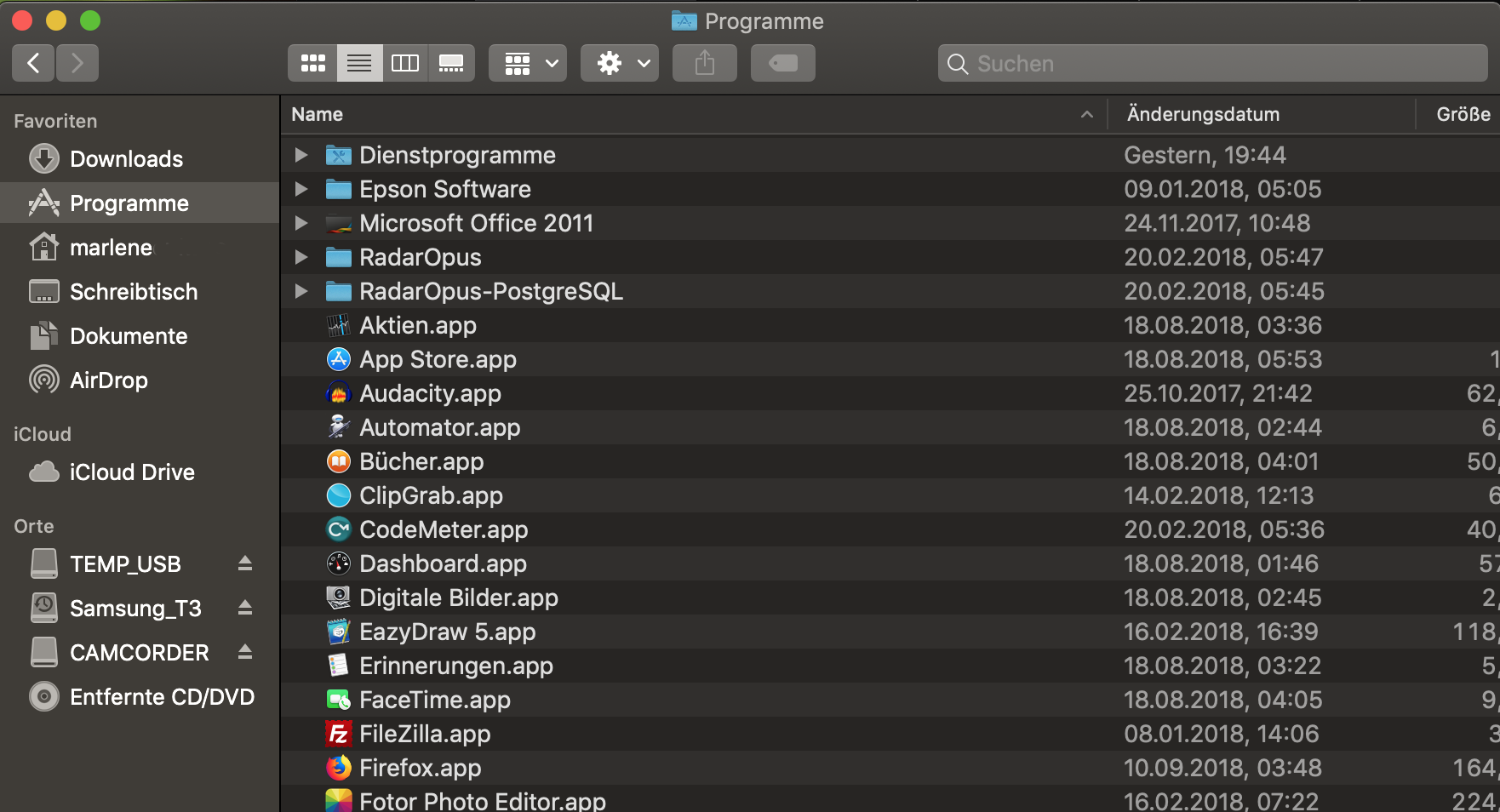
Task: Click the date Gestern, 19:44
Action: coord(1205,155)
